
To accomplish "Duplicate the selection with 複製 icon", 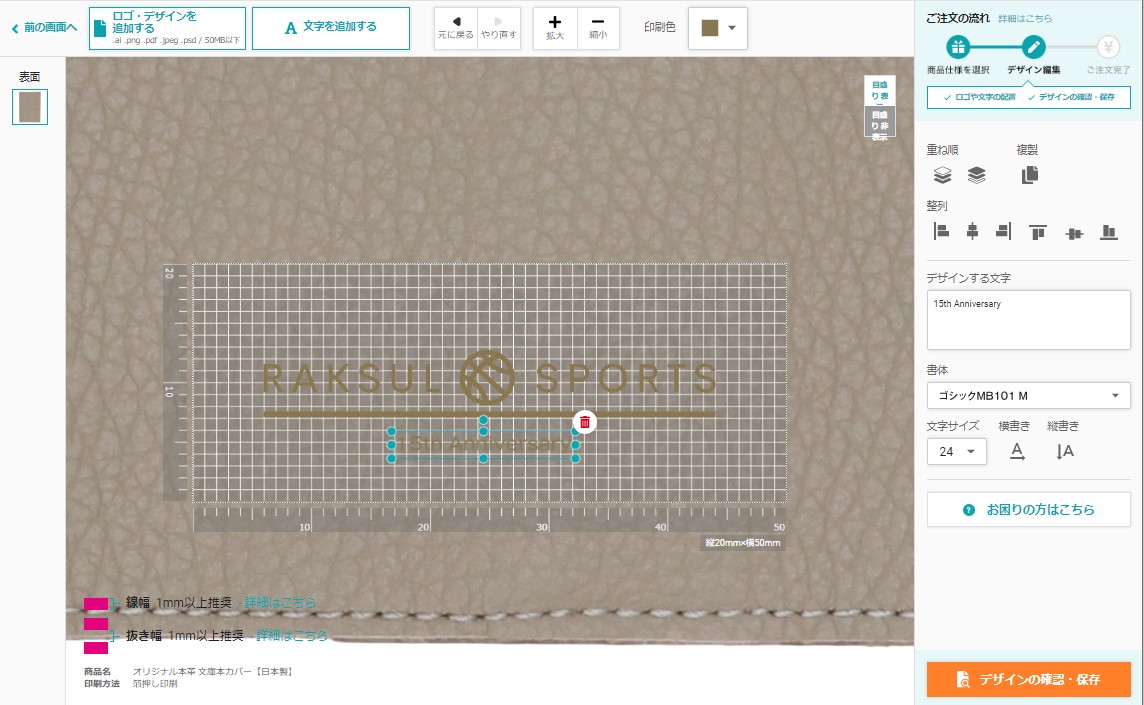I will [x=1029, y=175].
